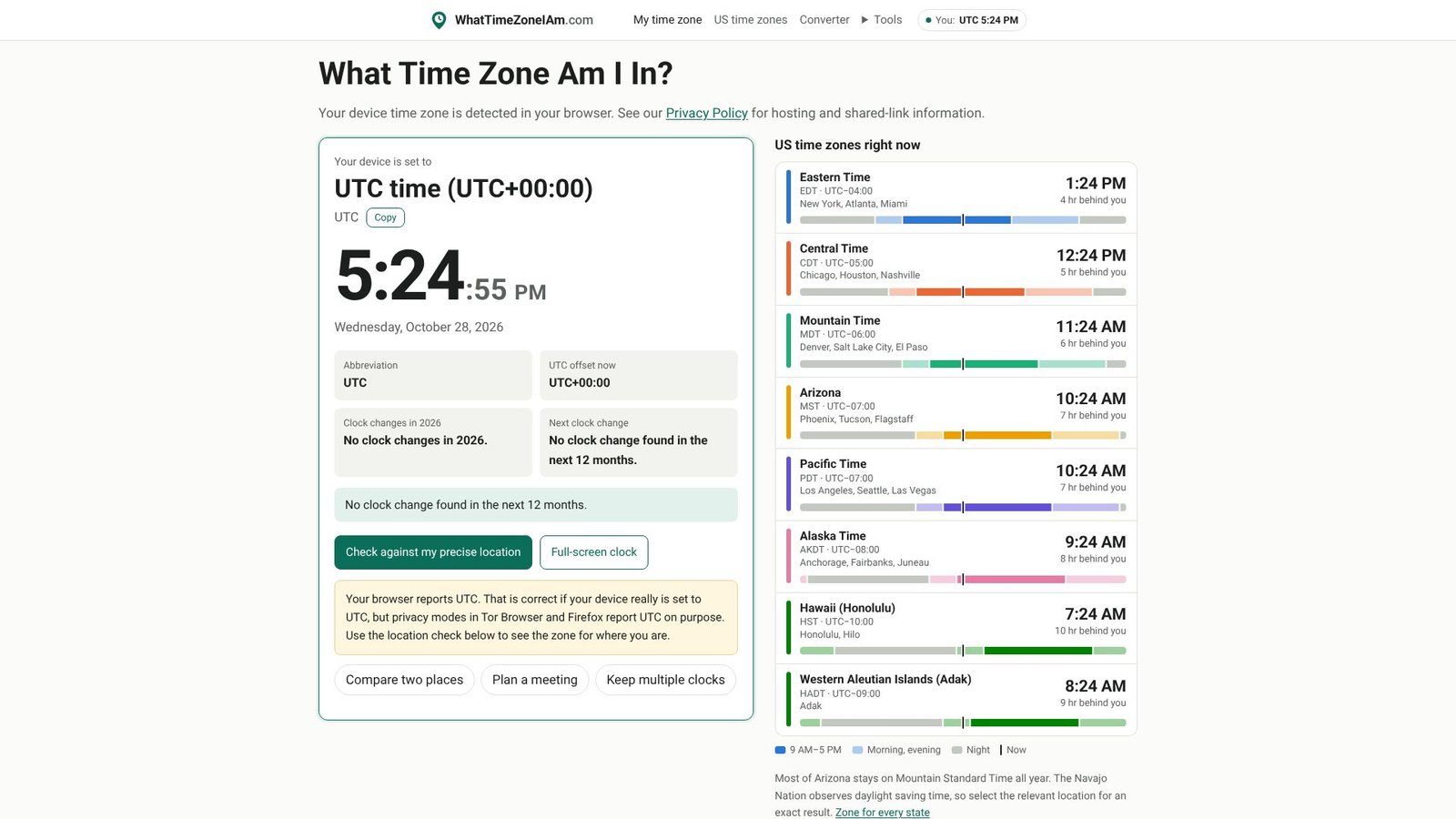Follow the Privacy Policy link
Viewport: 1456px width, 819px height.
(706, 113)
